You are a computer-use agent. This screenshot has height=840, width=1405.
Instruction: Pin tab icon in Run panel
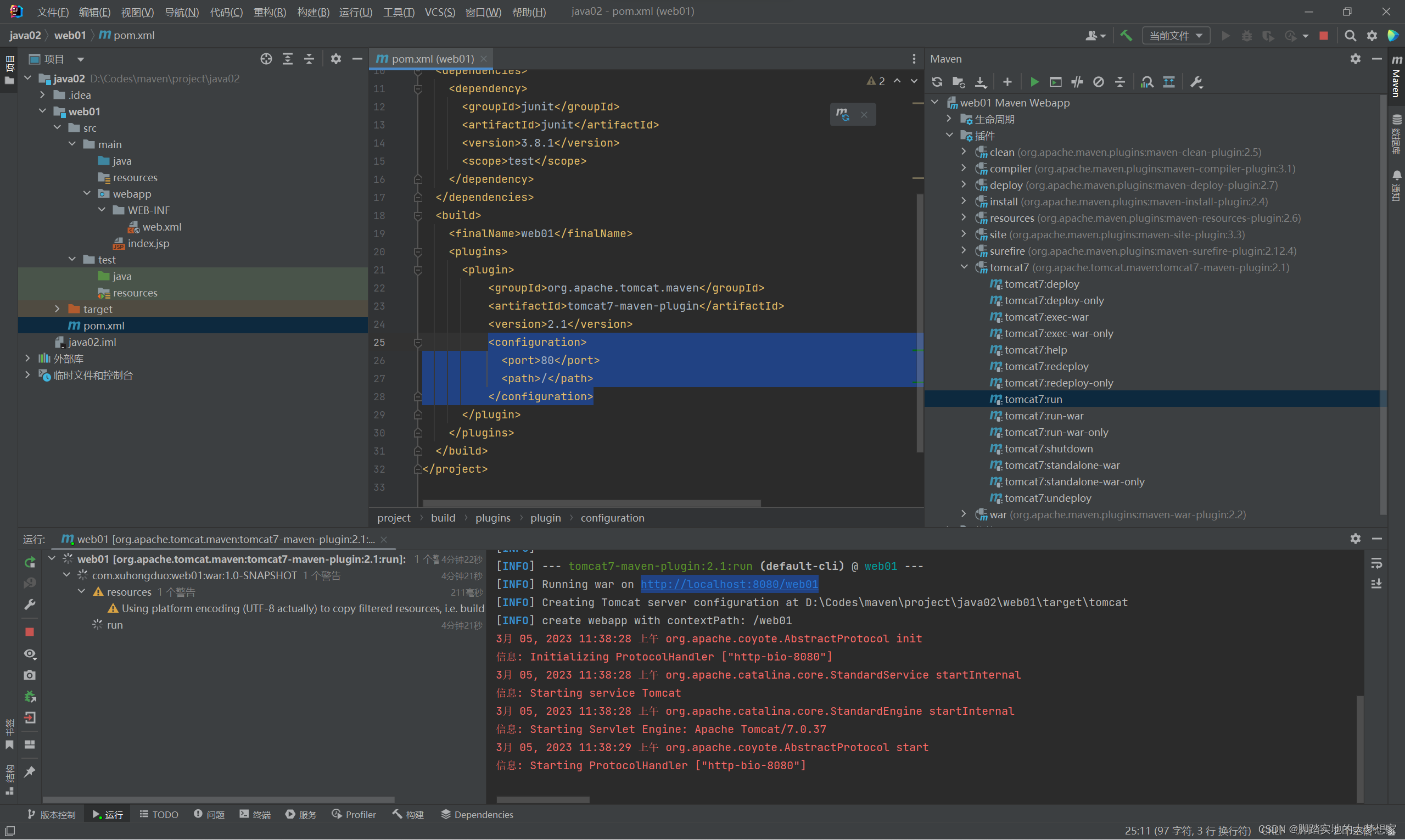(30, 771)
